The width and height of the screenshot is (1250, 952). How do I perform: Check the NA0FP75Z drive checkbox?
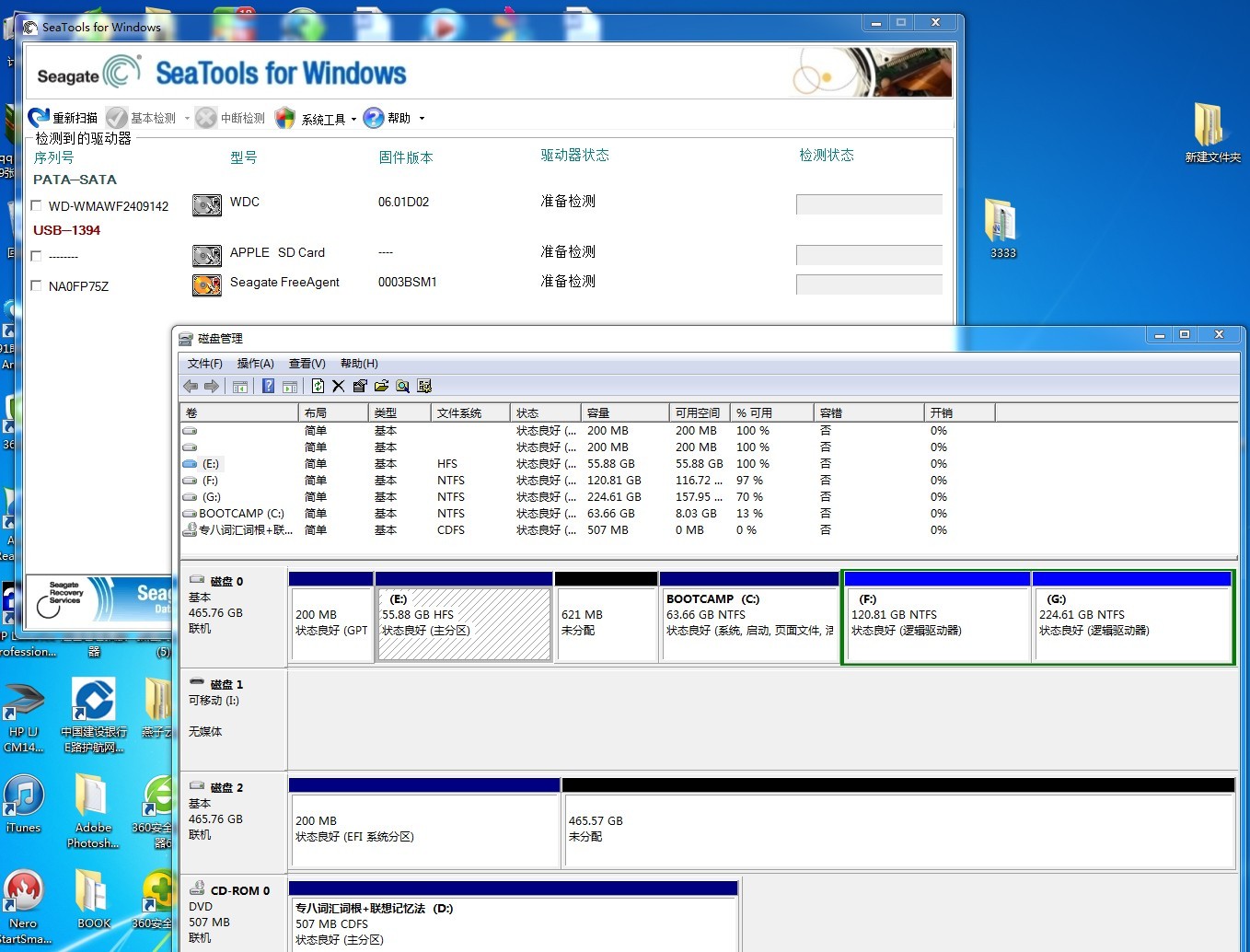click(x=37, y=285)
